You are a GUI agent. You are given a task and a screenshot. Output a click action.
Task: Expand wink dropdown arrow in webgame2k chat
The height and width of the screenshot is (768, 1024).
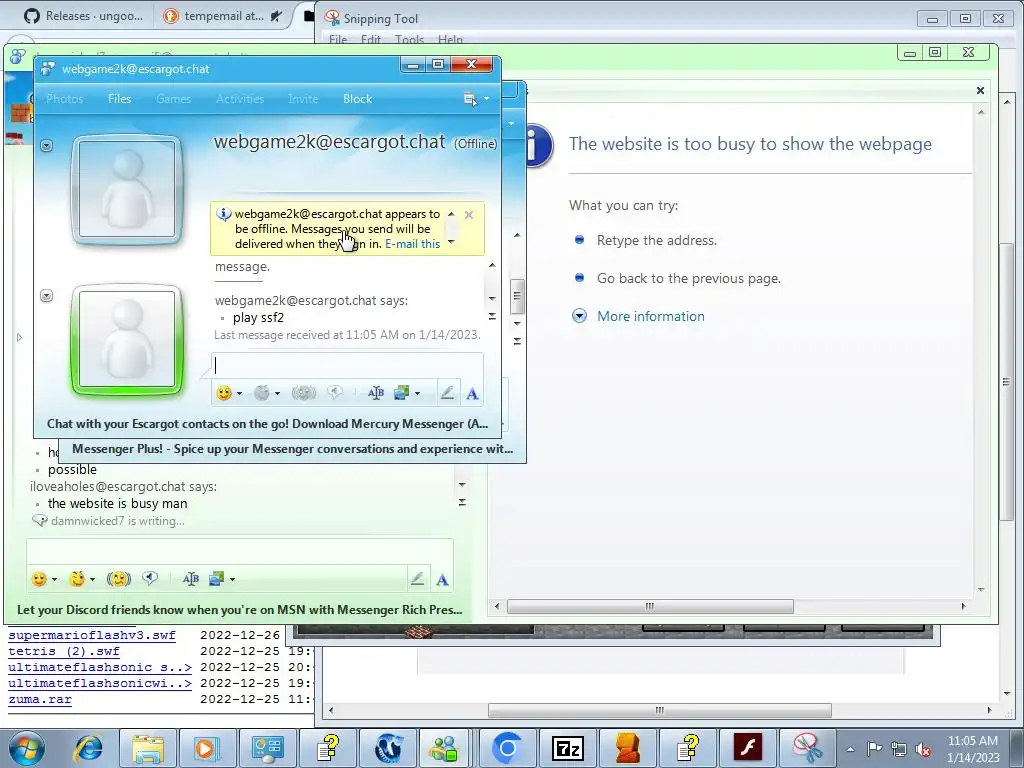[x=278, y=393]
